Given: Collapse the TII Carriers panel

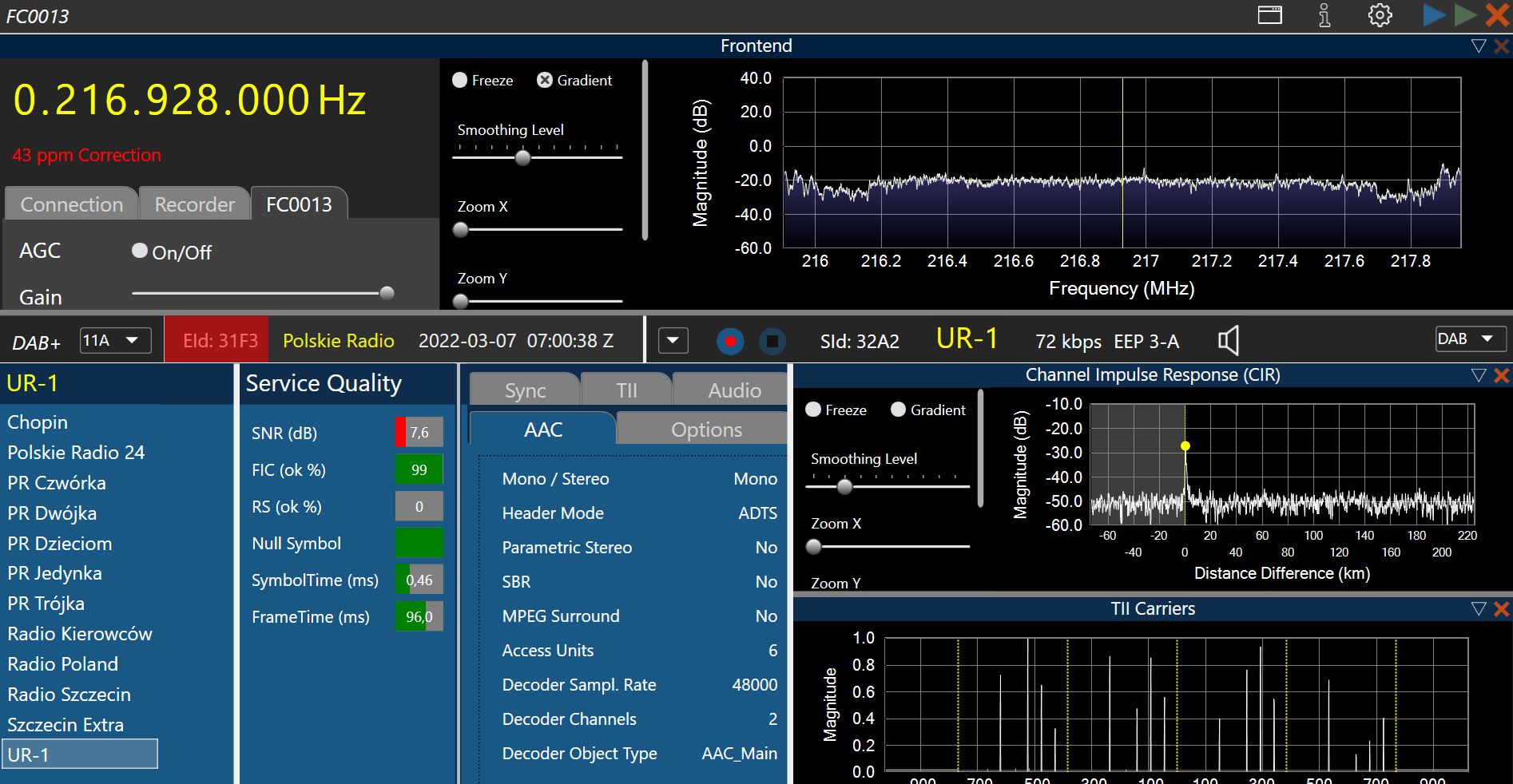Looking at the screenshot, I should pos(1479,609).
